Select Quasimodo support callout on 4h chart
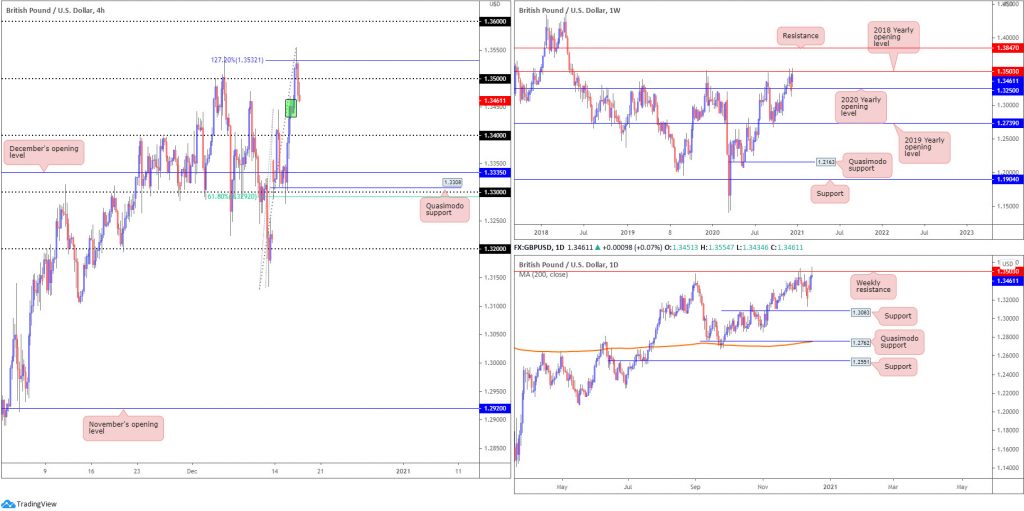The height and width of the screenshot is (511, 1024). [444, 209]
